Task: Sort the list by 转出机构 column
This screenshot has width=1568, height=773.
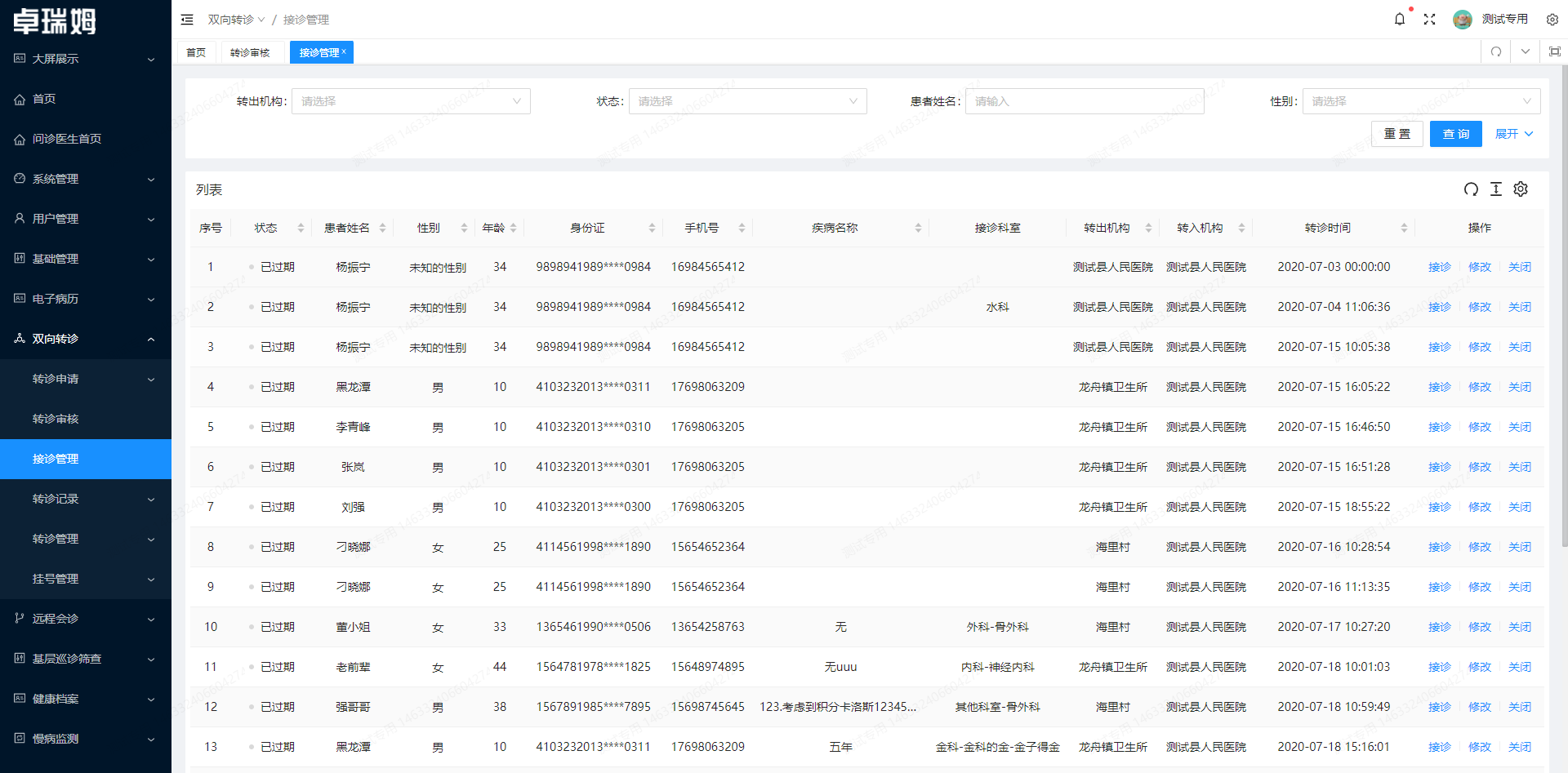Action: pos(1148,228)
